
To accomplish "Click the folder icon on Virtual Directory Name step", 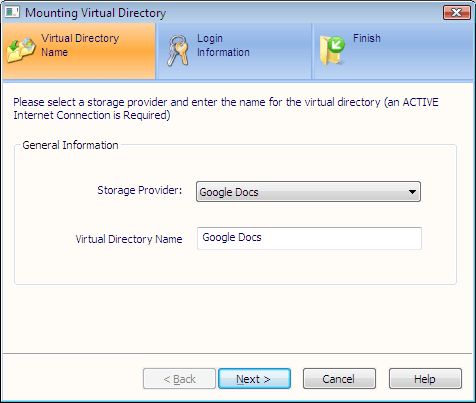I will 21,50.
